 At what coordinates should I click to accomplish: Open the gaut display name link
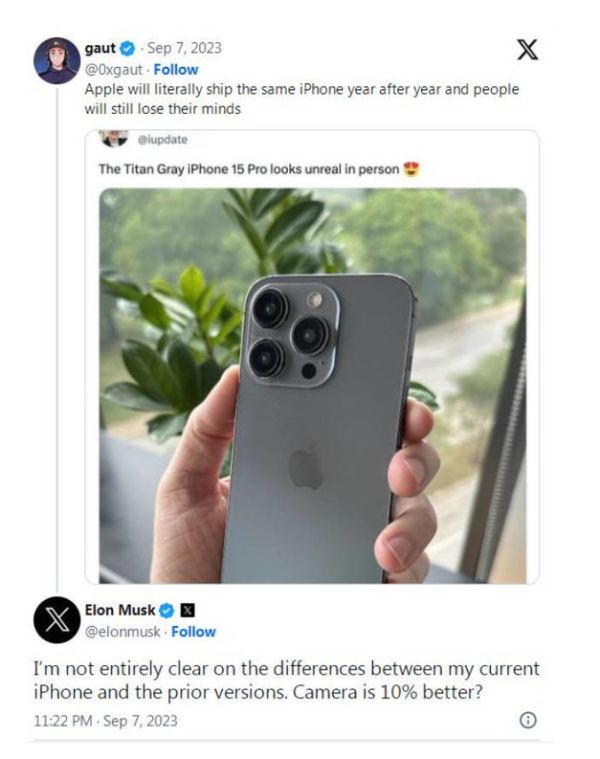101,48
